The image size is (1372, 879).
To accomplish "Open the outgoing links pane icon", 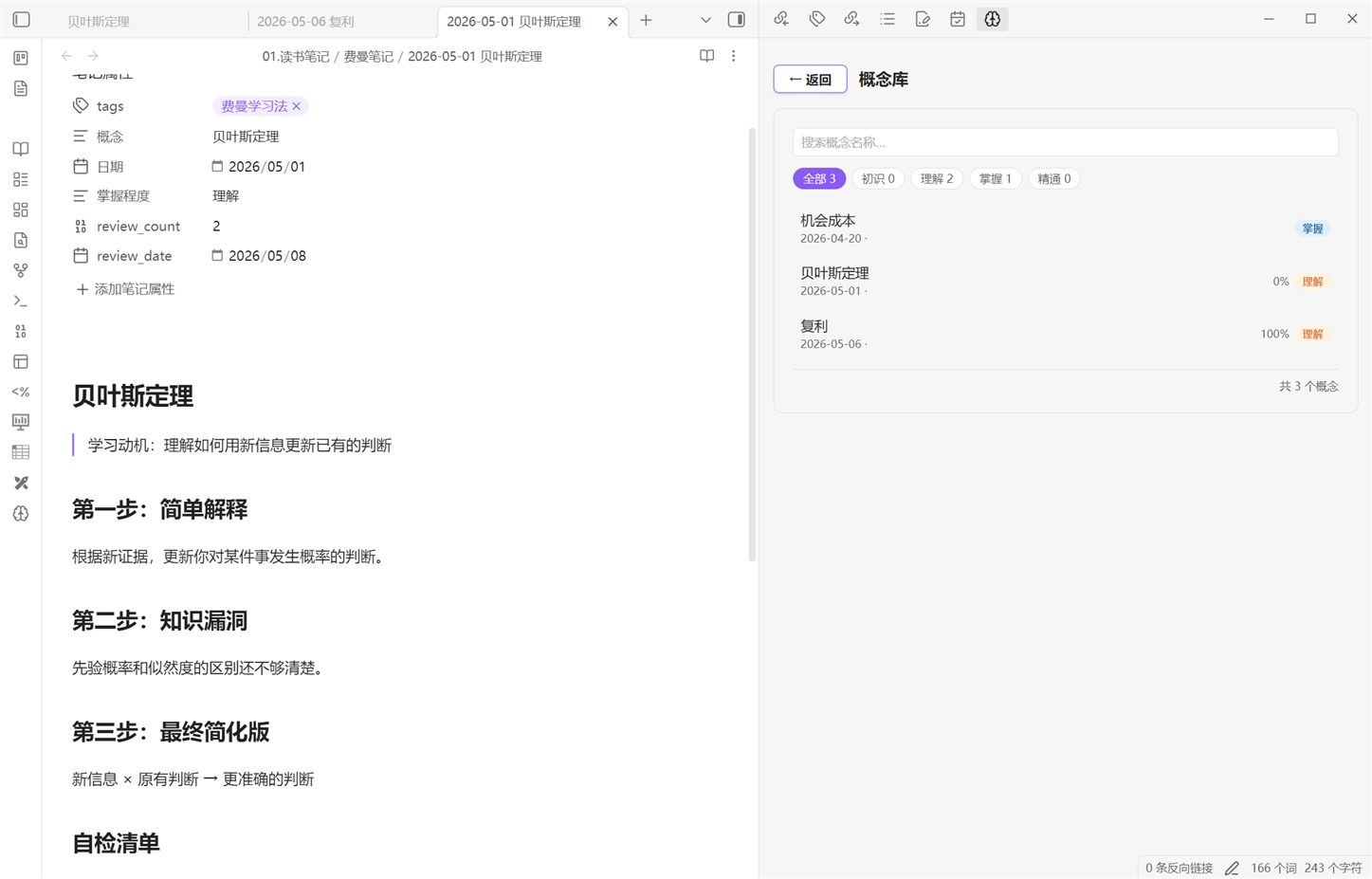I will [851, 19].
